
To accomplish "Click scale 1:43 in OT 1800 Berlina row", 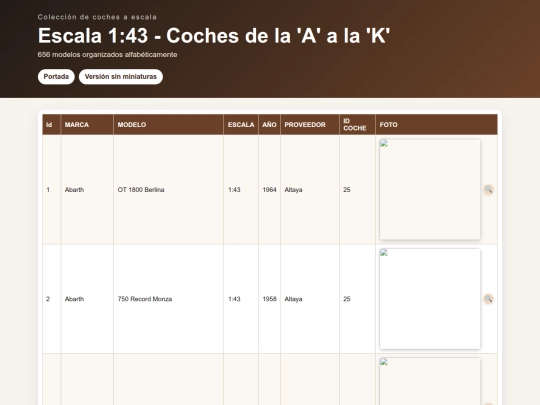I will pos(234,190).
